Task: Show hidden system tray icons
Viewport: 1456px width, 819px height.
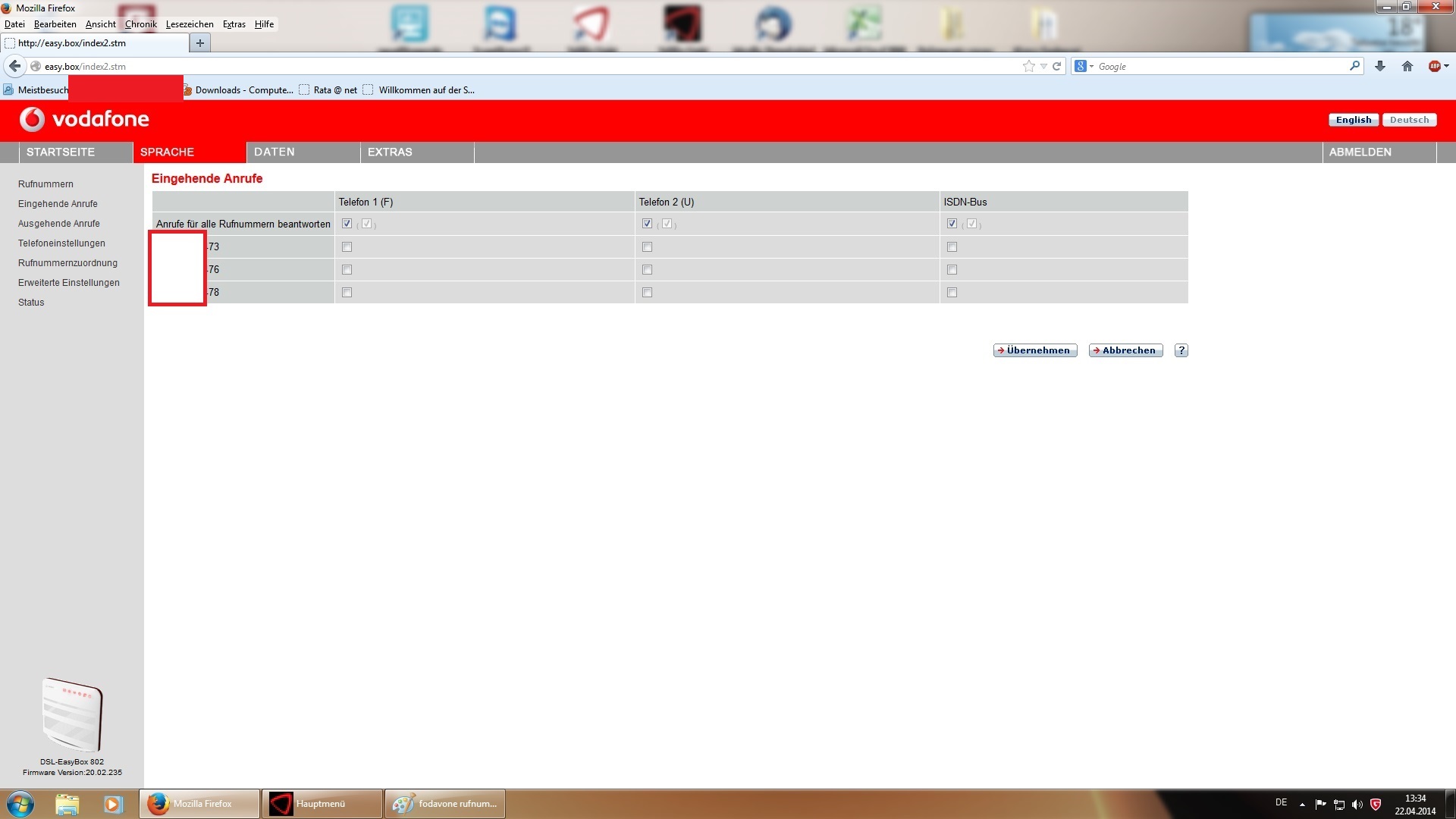Action: (1302, 804)
